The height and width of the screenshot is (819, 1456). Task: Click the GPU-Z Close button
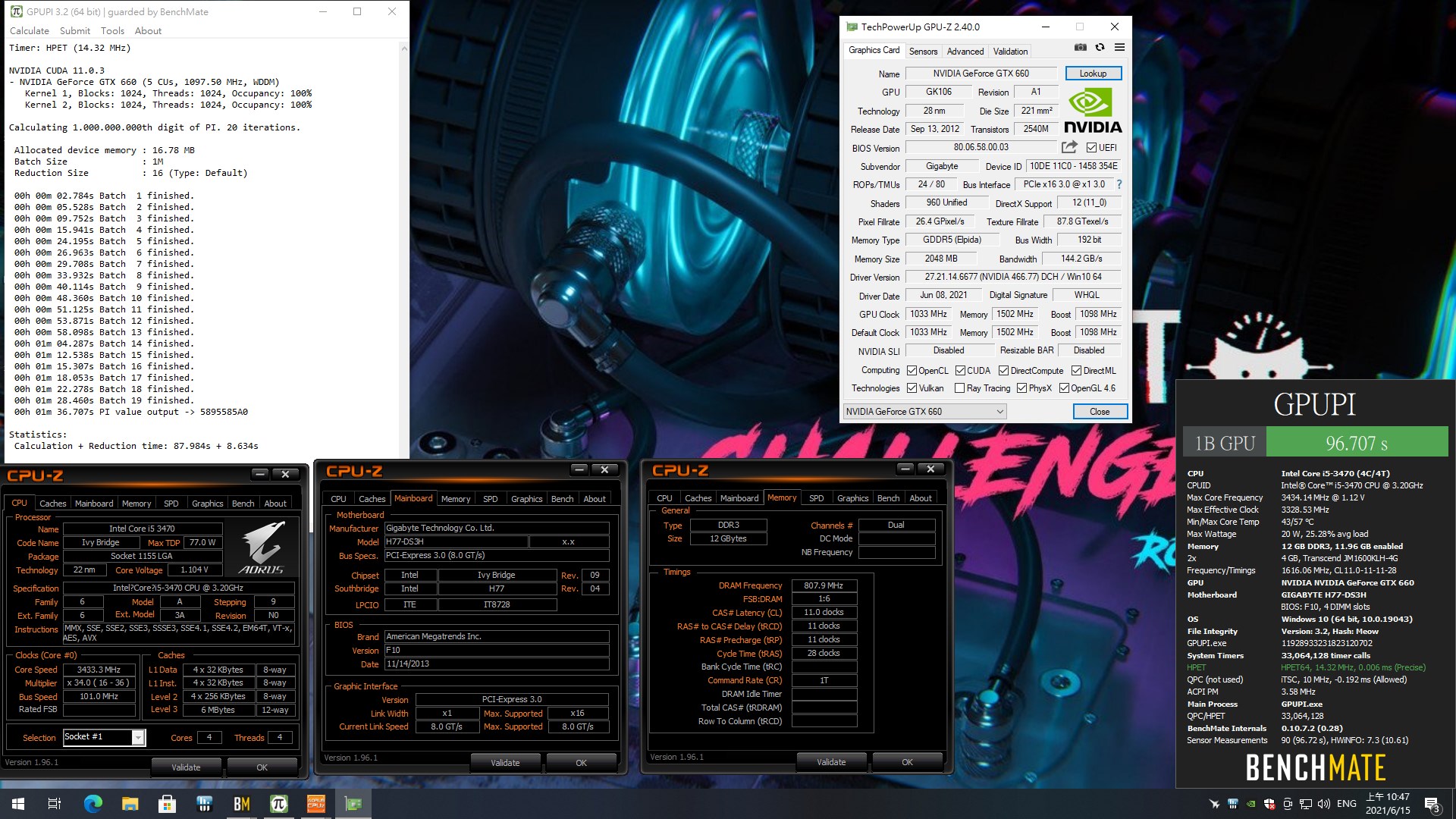[1100, 411]
